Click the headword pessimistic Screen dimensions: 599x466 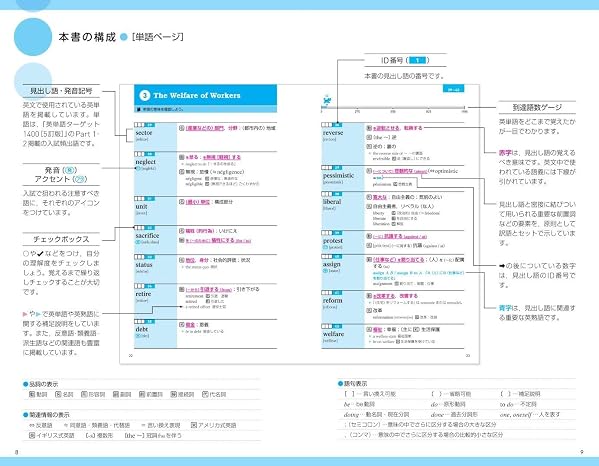pyautogui.click(x=338, y=176)
